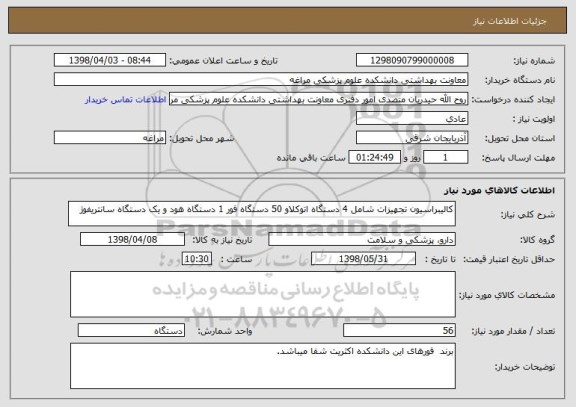This screenshot has width=576, height=407.
Task: Click the label 'ایجاد کننده درخواست:'
Action: click(x=513, y=100)
